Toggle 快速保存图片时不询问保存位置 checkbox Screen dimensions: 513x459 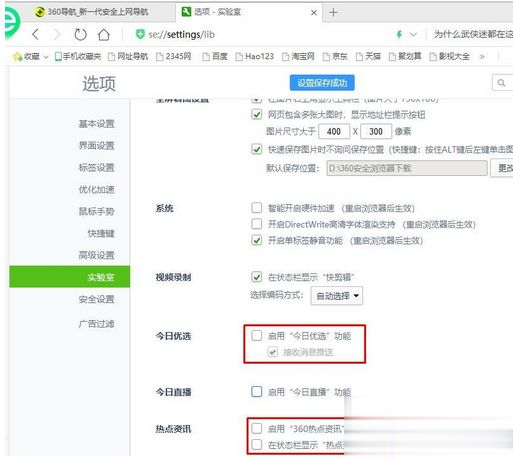tap(256, 149)
